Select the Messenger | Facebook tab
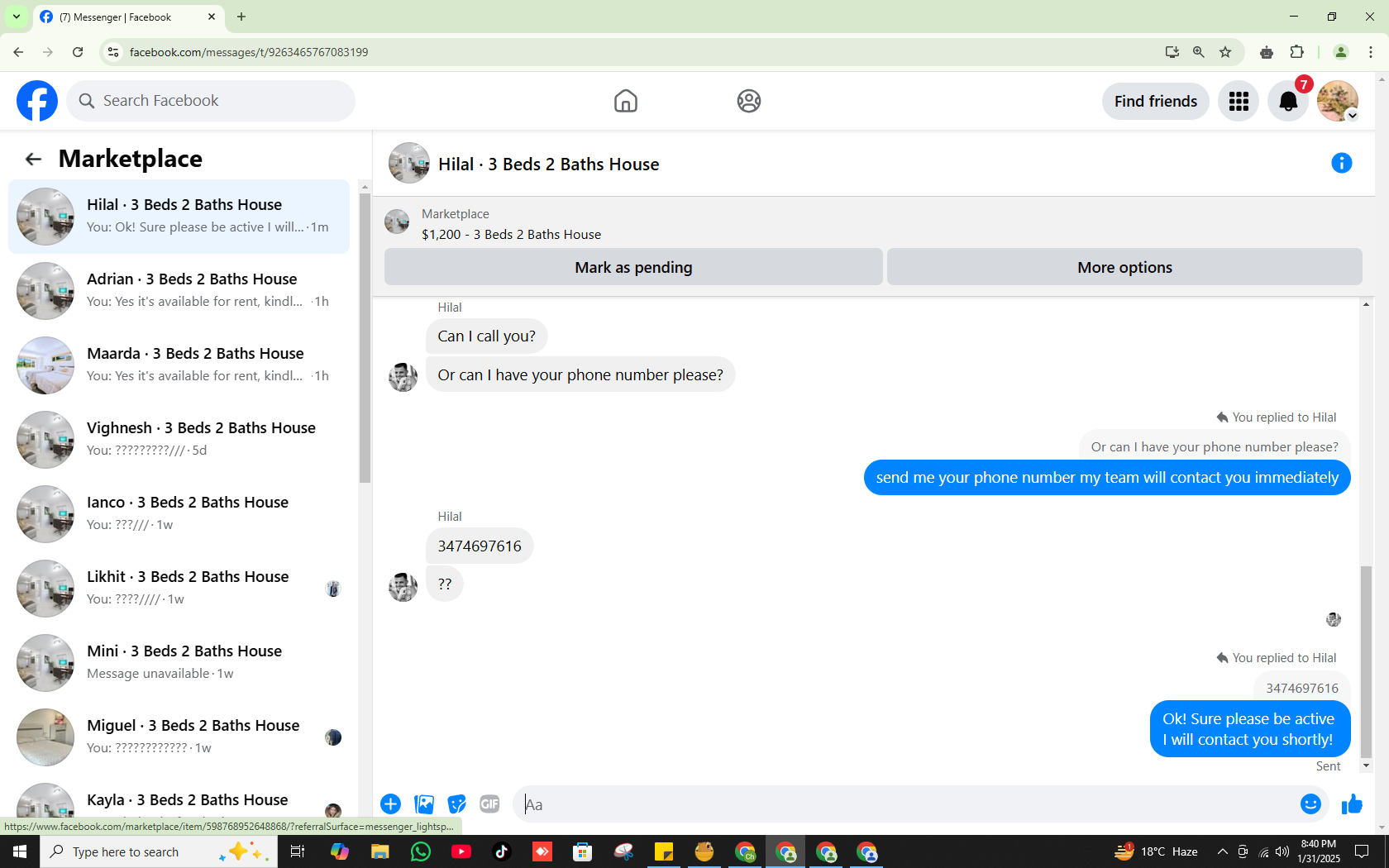This screenshot has width=1389, height=868. coord(128,17)
